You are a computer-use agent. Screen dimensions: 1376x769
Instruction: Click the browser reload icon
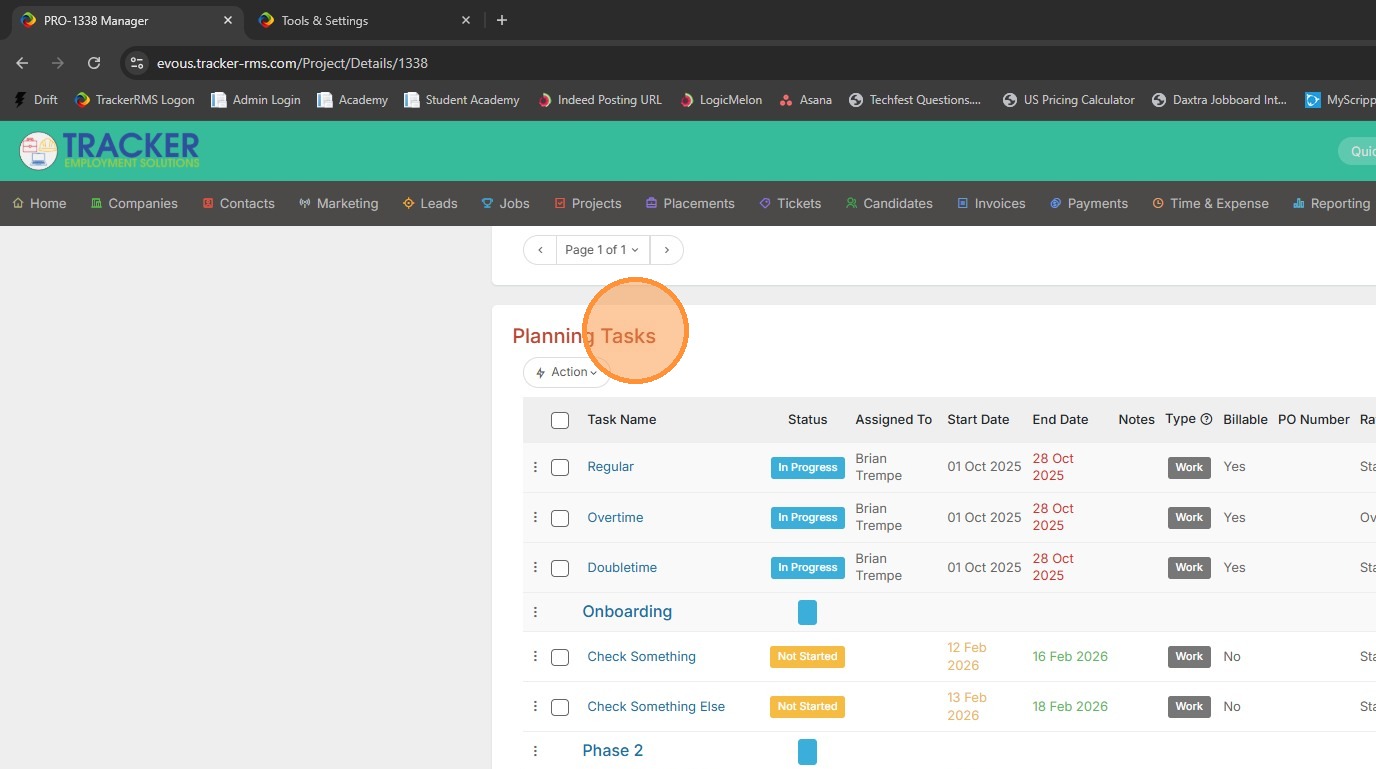pyautogui.click(x=94, y=63)
